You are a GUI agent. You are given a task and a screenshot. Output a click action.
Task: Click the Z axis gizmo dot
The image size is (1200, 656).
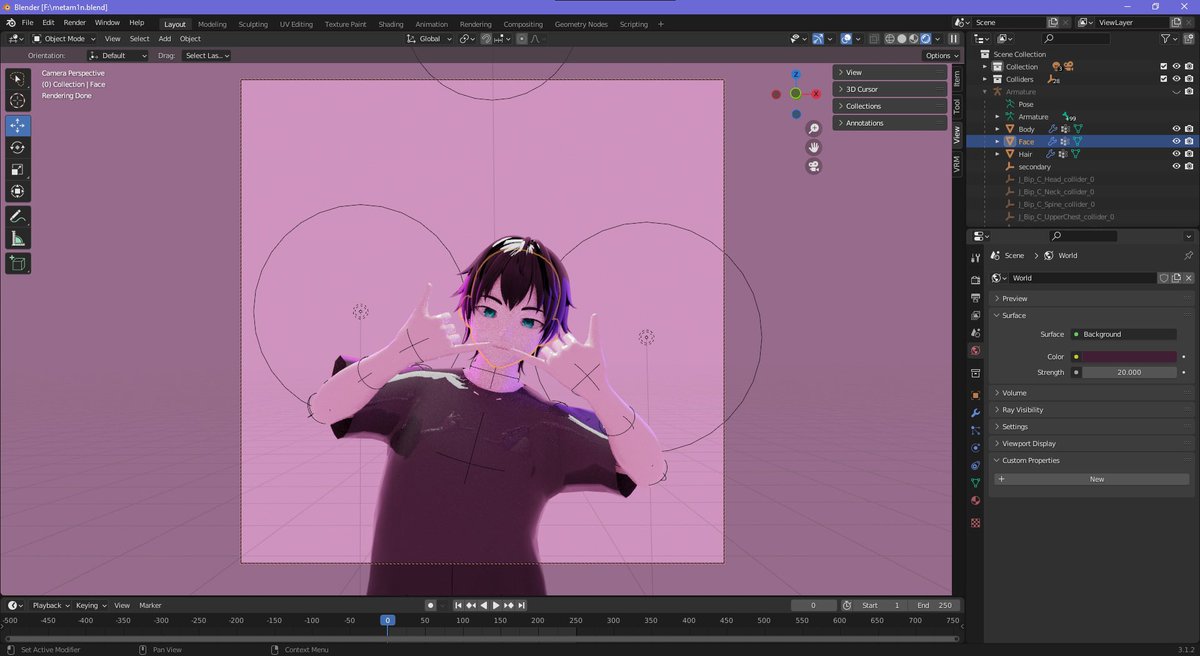[796, 74]
